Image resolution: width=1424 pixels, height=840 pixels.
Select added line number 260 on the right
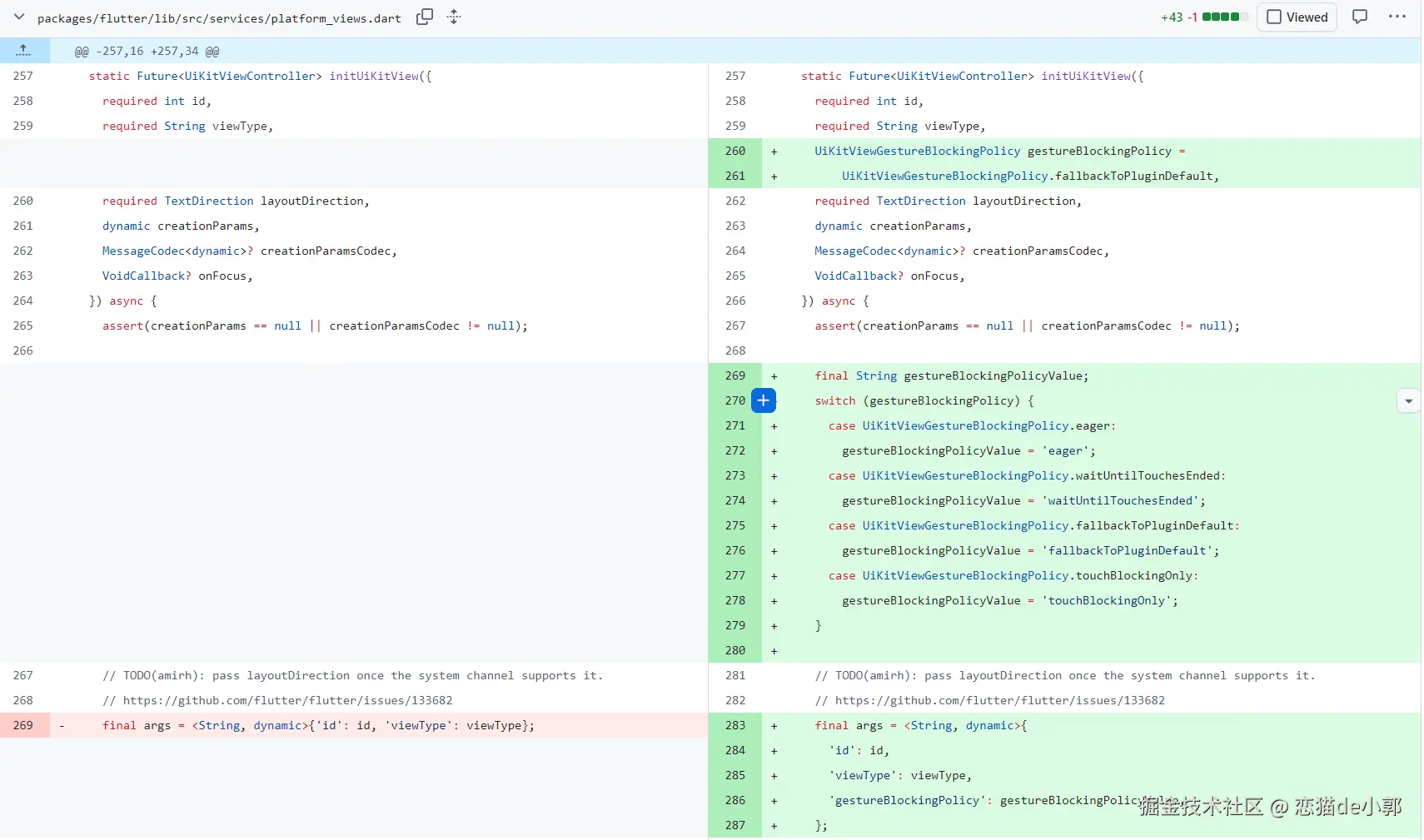(x=735, y=151)
